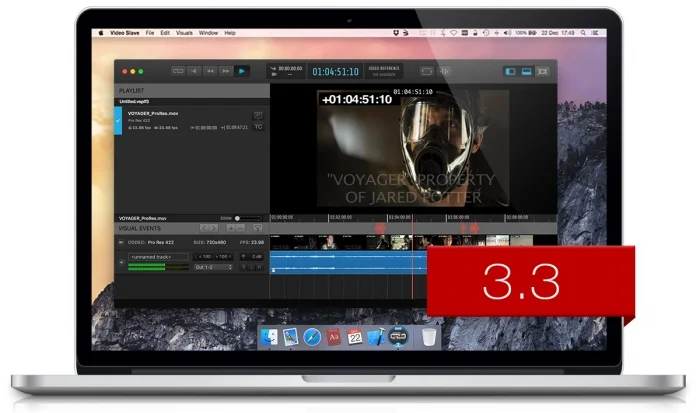
Task: Toggle the bottom timeline panel view
Action: (526, 71)
